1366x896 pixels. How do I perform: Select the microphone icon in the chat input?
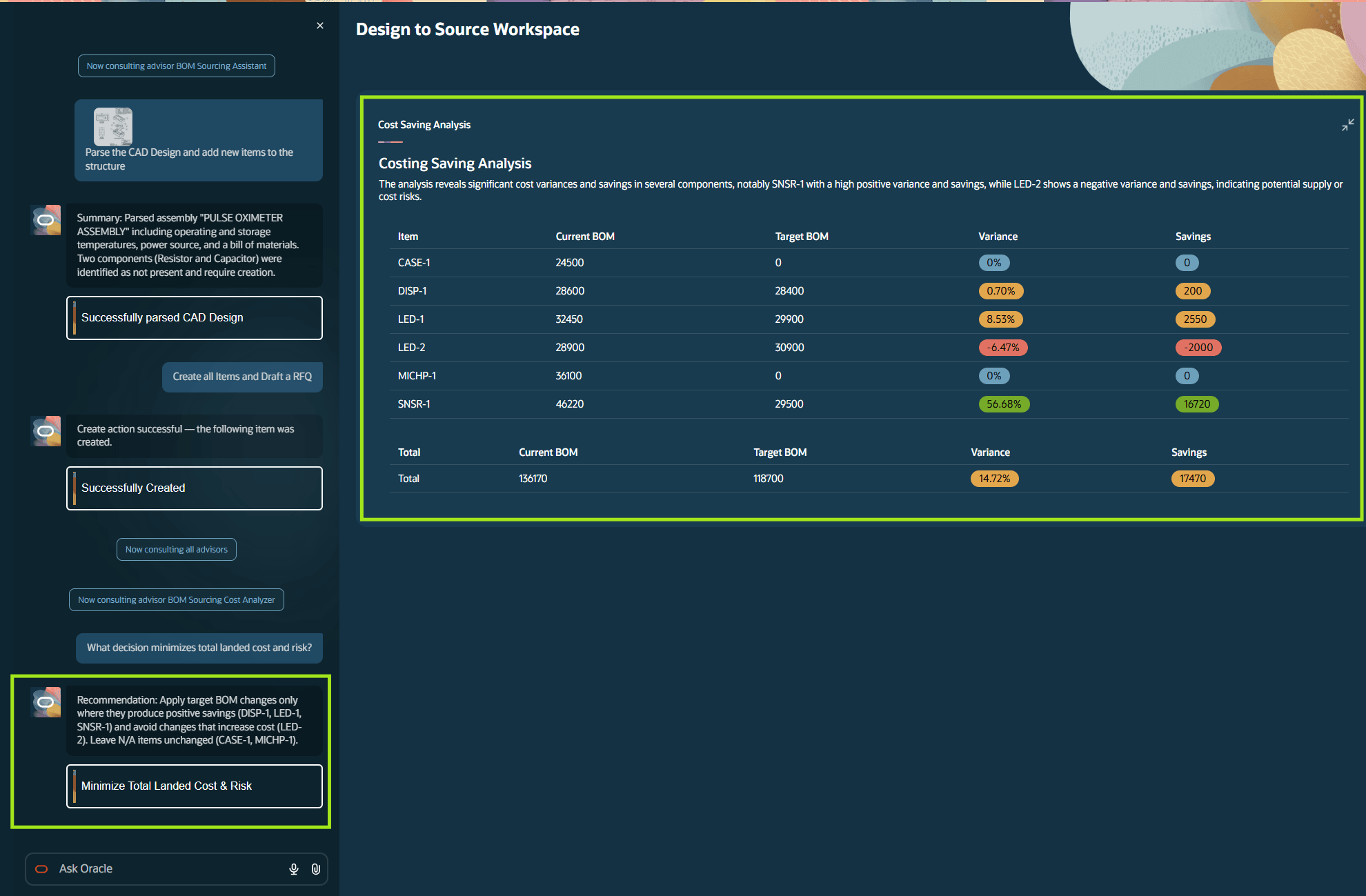(294, 869)
